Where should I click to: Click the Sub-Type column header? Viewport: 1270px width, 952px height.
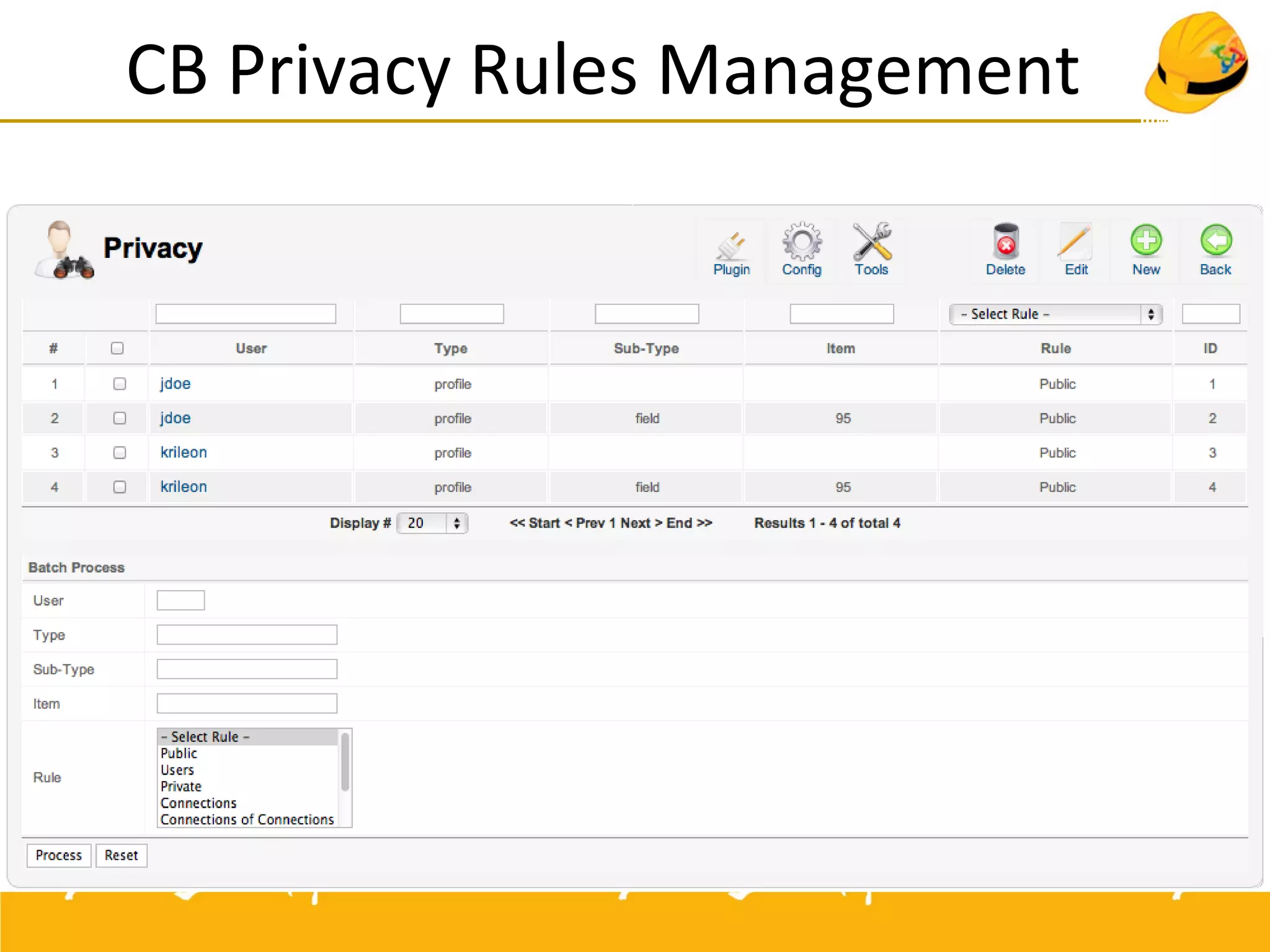click(x=646, y=348)
